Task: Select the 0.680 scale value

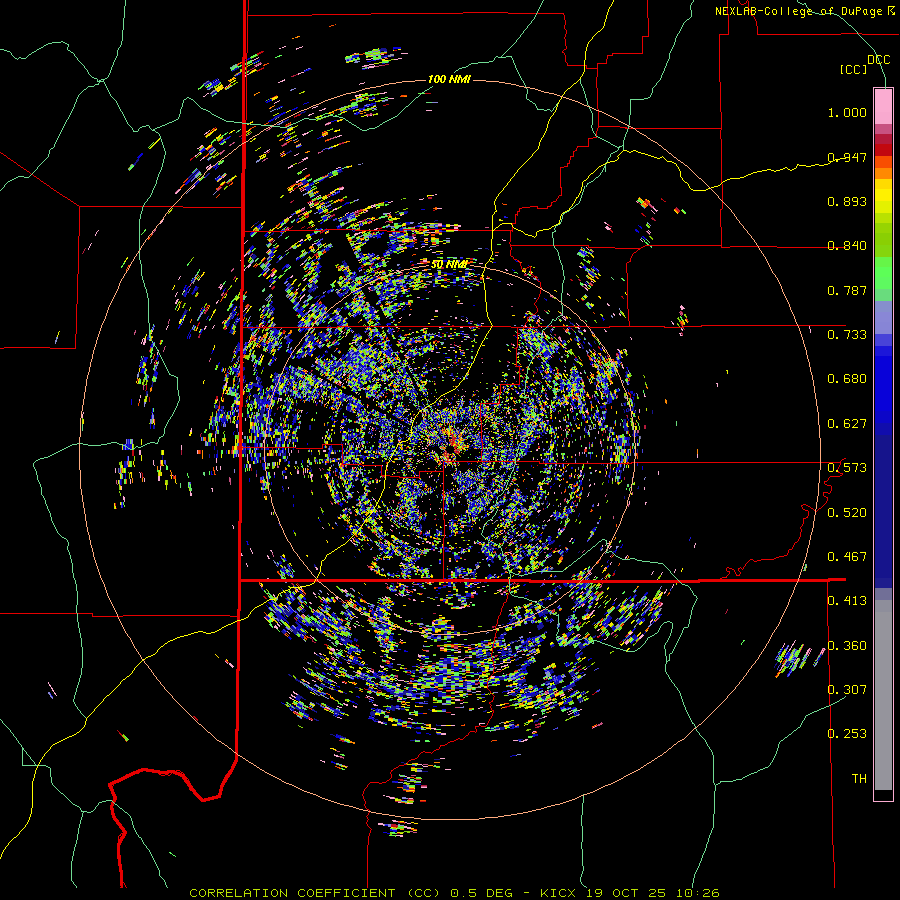Action: pos(847,379)
